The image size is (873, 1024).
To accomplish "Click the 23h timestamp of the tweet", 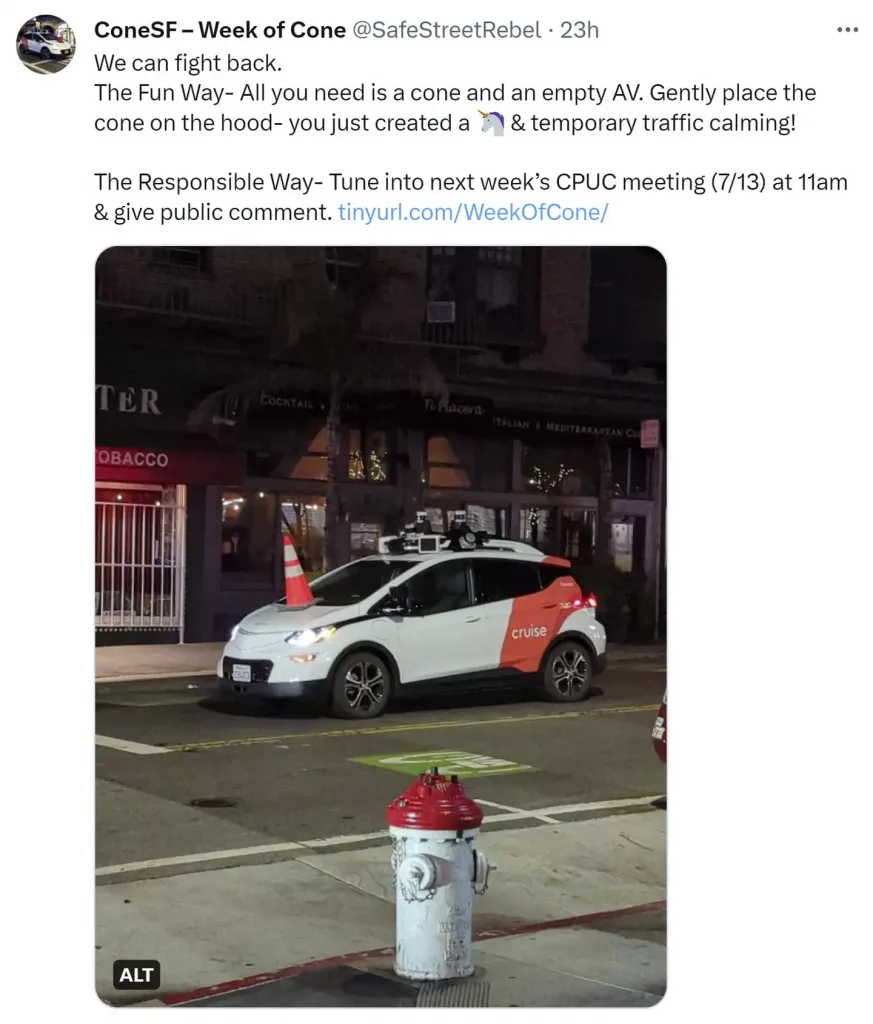I will [x=580, y=30].
